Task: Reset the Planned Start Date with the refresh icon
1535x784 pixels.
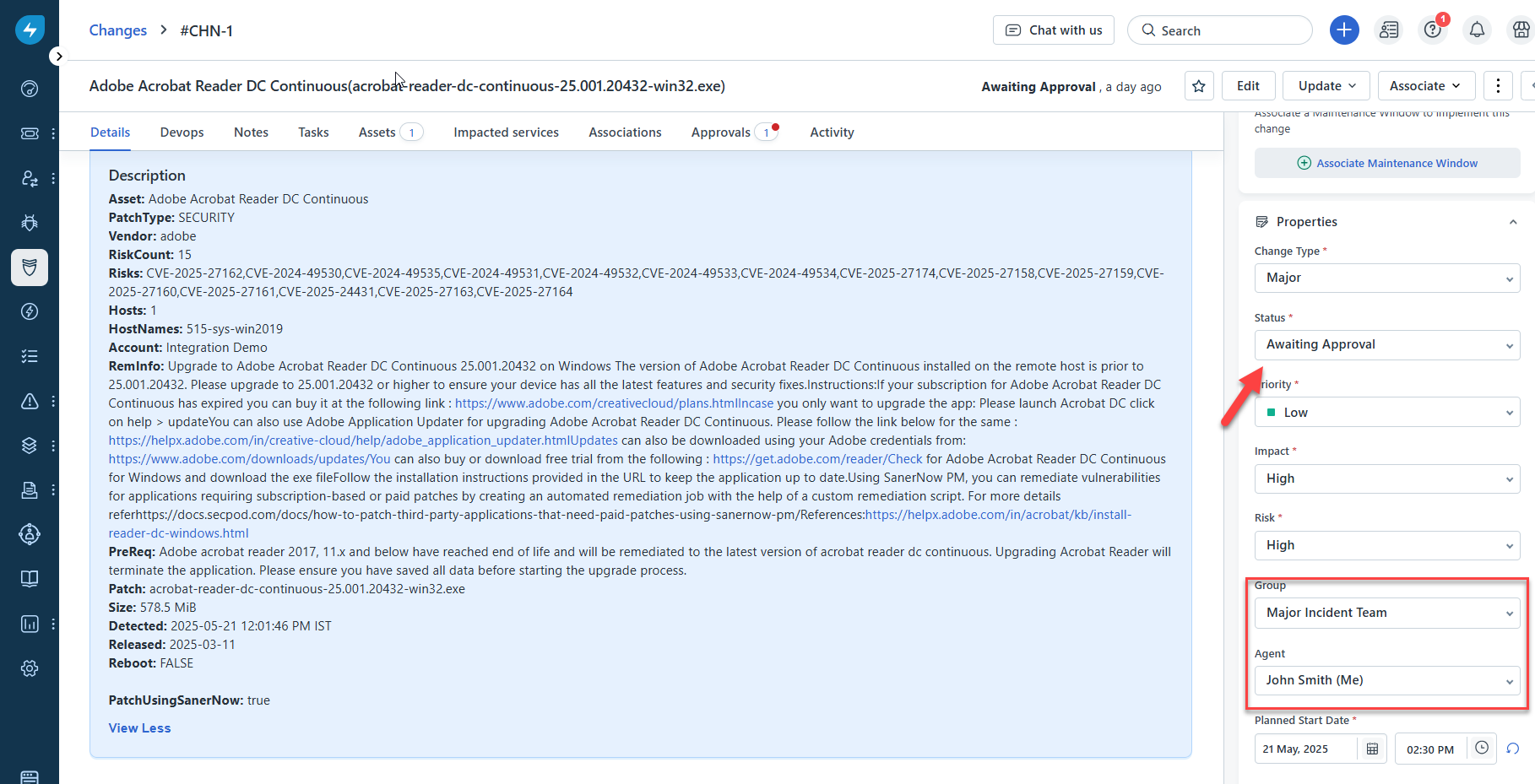Action: tap(1513, 749)
